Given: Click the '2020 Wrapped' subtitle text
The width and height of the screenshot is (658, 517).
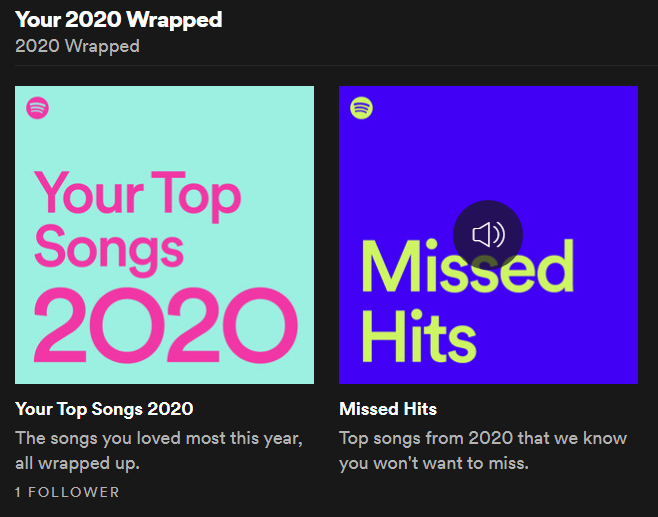Looking at the screenshot, I should tap(77, 46).
